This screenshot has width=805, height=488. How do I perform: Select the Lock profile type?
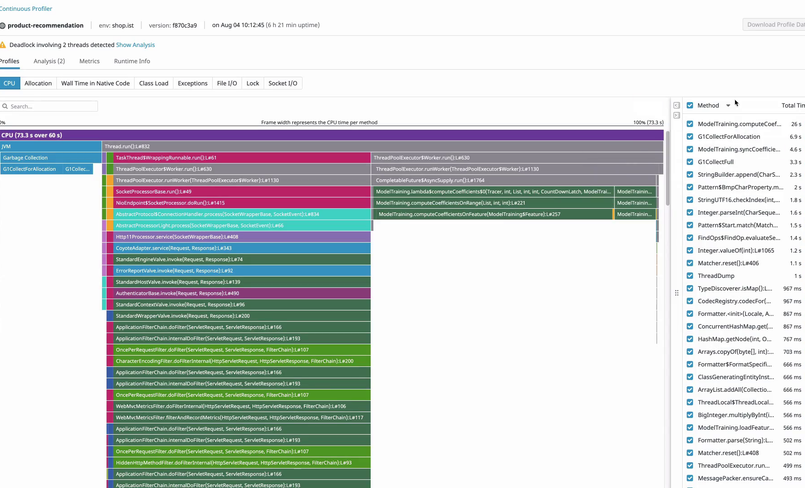[253, 83]
